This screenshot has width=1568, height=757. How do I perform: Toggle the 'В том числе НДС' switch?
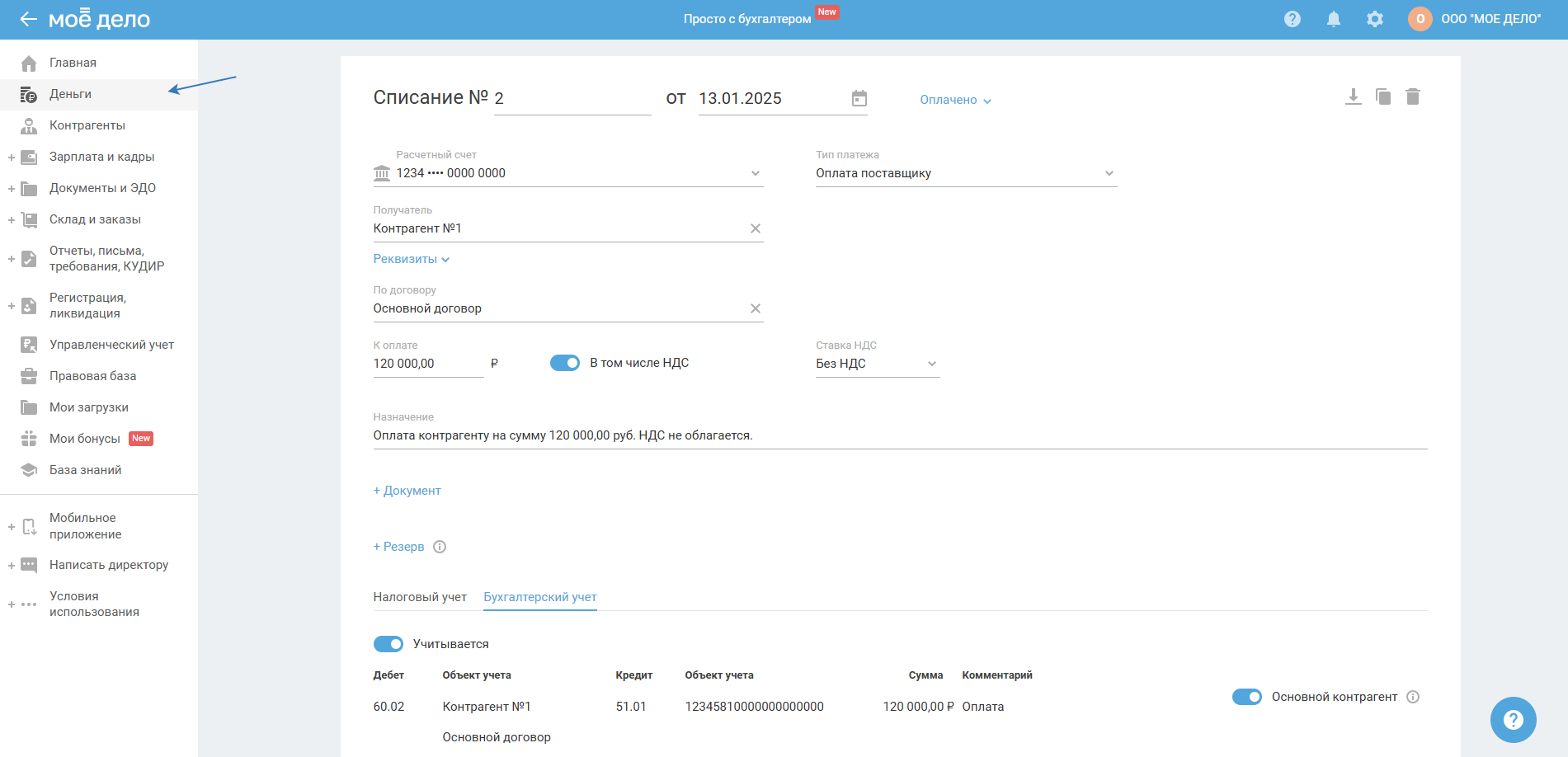565,363
